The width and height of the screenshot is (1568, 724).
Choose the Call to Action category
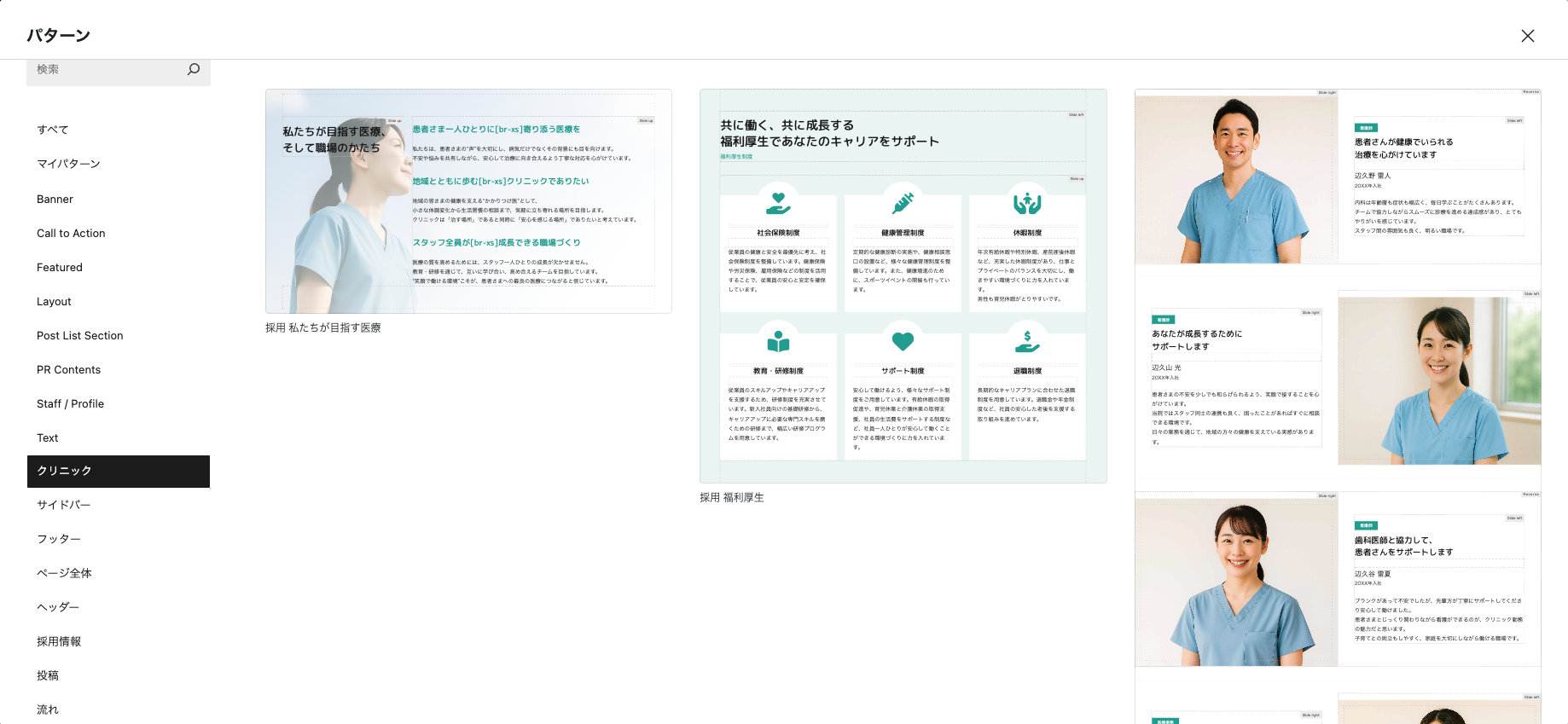point(71,233)
